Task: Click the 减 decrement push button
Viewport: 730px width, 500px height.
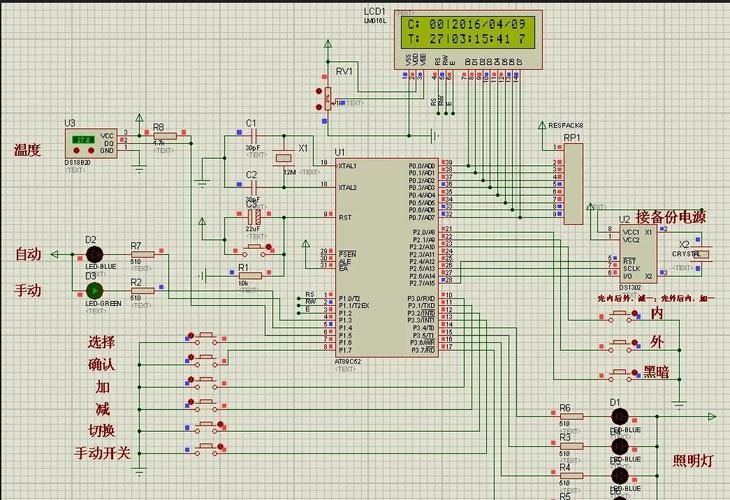Action: click(x=205, y=405)
